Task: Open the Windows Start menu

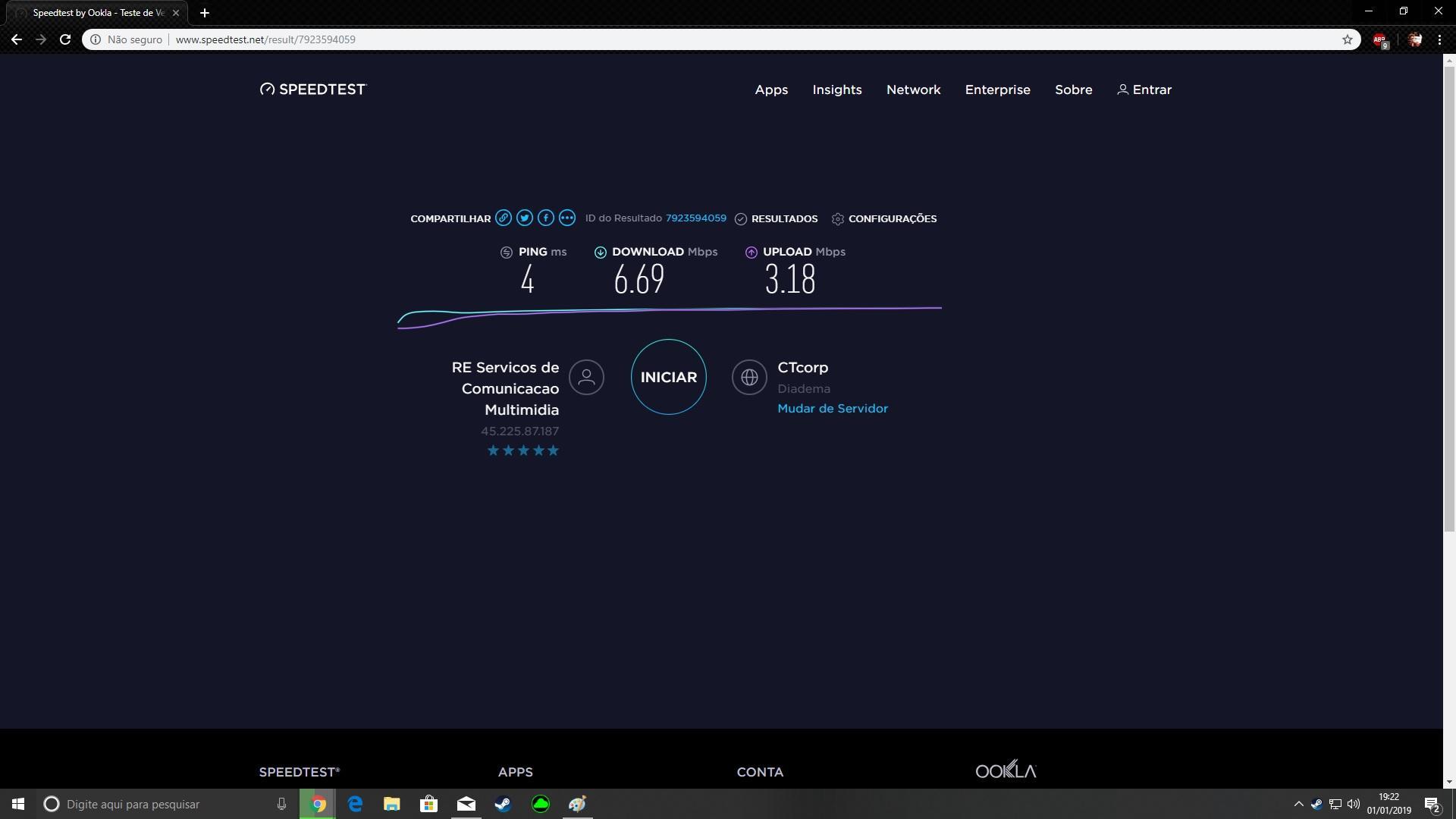Action: (x=18, y=804)
